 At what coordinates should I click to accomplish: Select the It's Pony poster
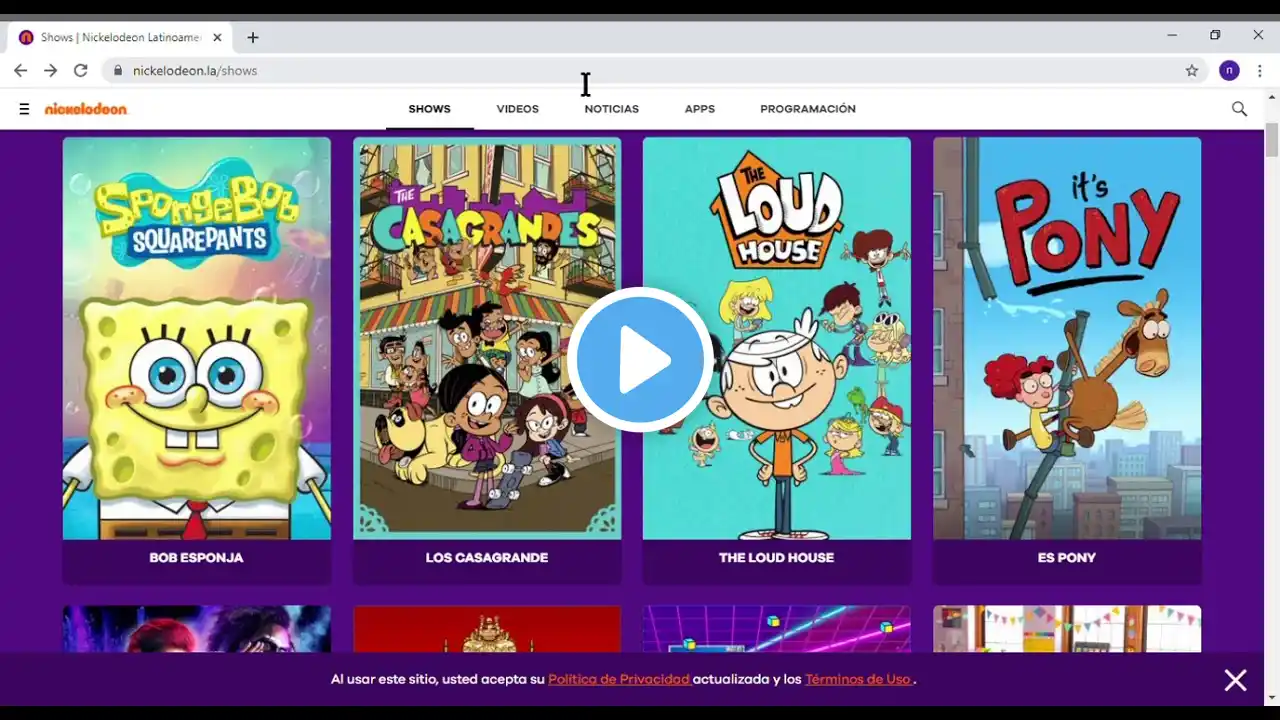pyautogui.click(x=1067, y=338)
